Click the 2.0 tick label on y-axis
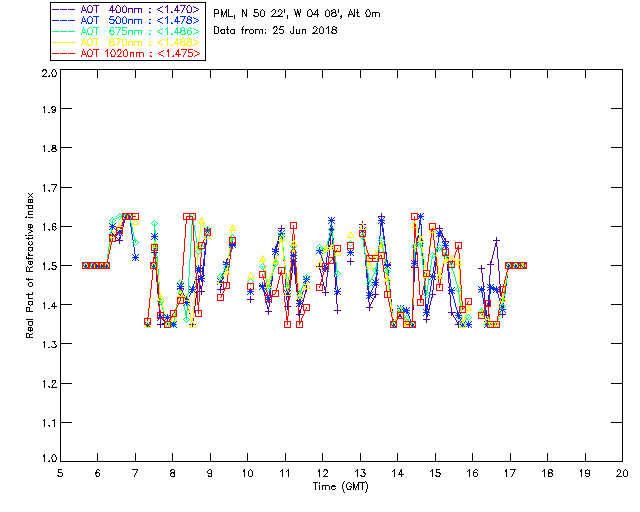The image size is (640, 512). tap(47, 74)
